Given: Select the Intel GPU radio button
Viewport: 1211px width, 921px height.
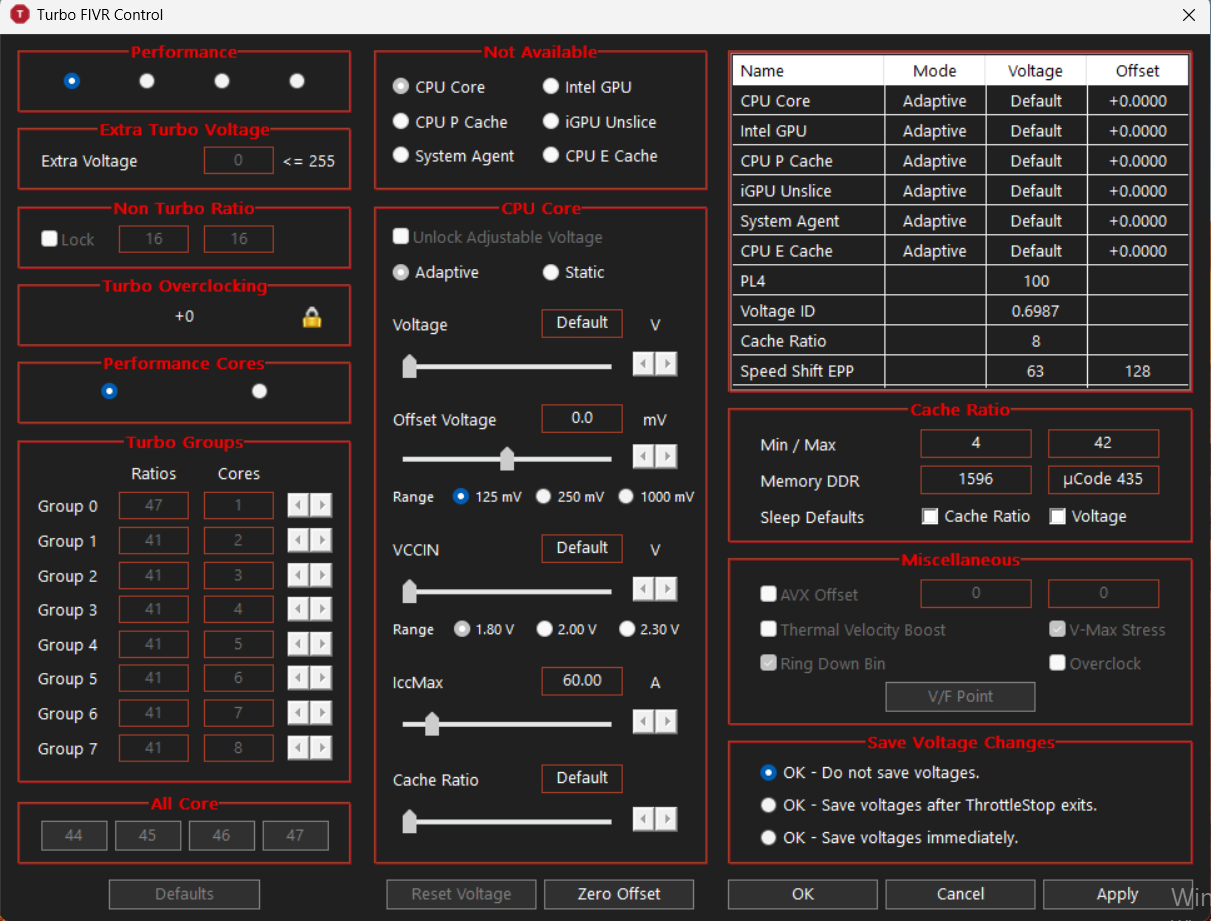Looking at the screenshot, I should point(550,87).
